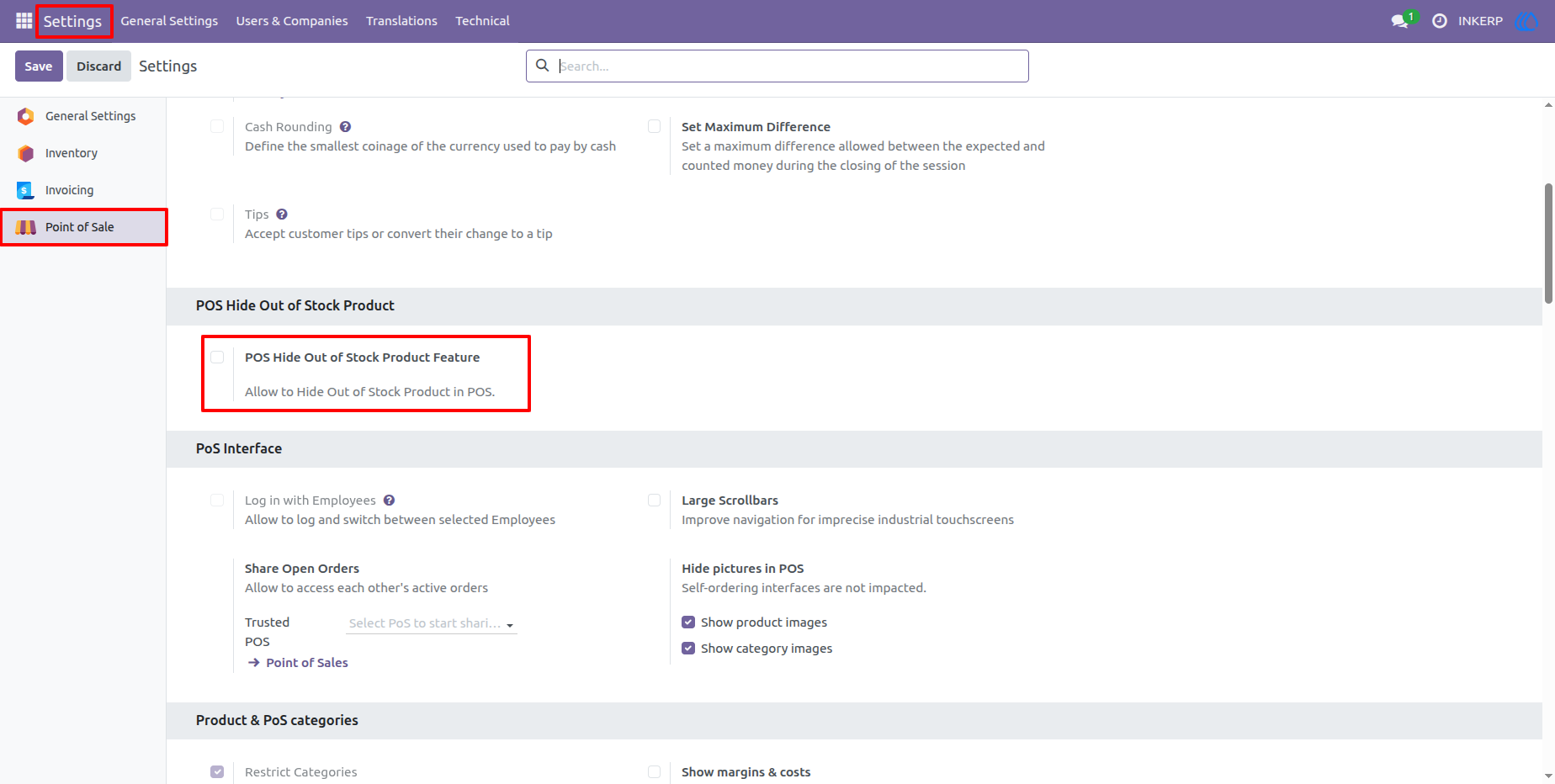This screenshot has height=784, width=1555.
Task: Enable Log in with Employees checkbox
Action: point(217,500)
